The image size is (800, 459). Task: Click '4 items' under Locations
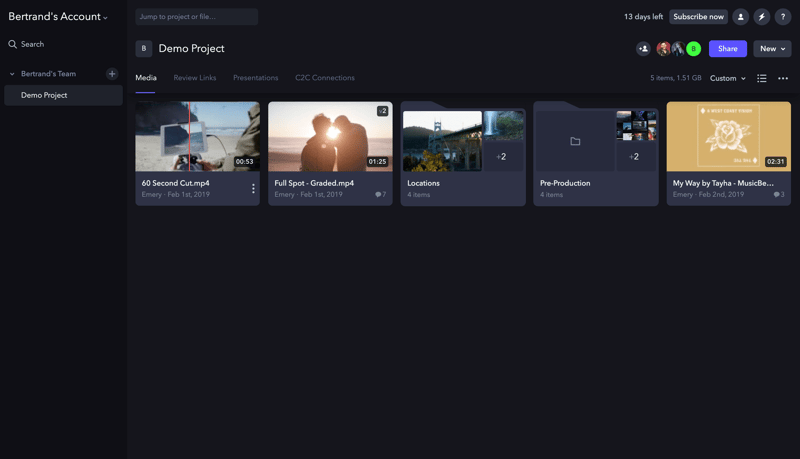point(418,195)
